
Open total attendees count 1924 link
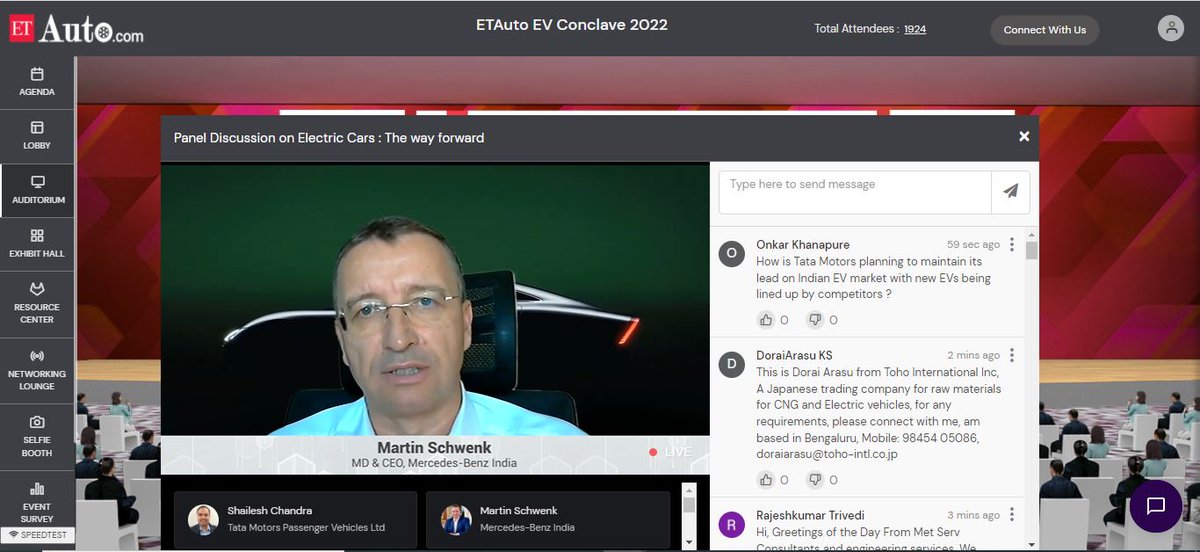914,29
